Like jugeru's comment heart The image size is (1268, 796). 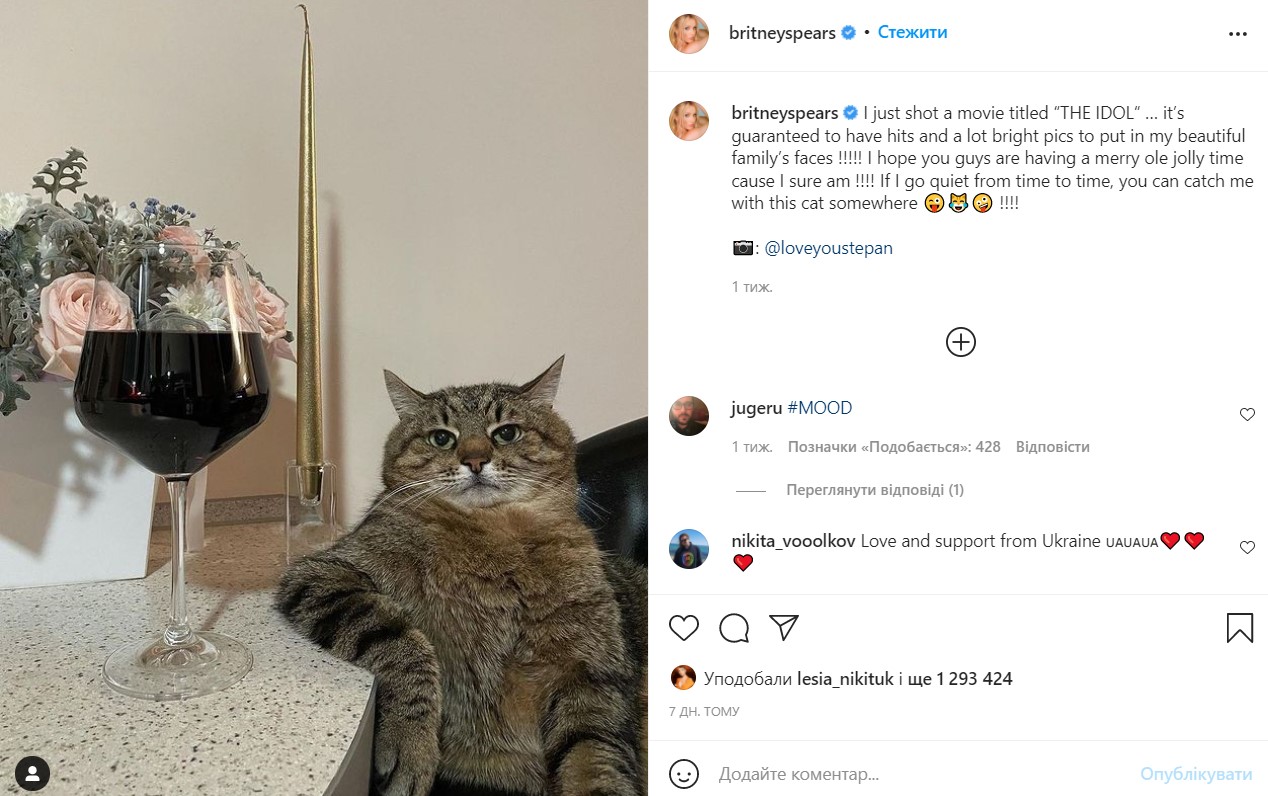click(x=1247, y=415)
